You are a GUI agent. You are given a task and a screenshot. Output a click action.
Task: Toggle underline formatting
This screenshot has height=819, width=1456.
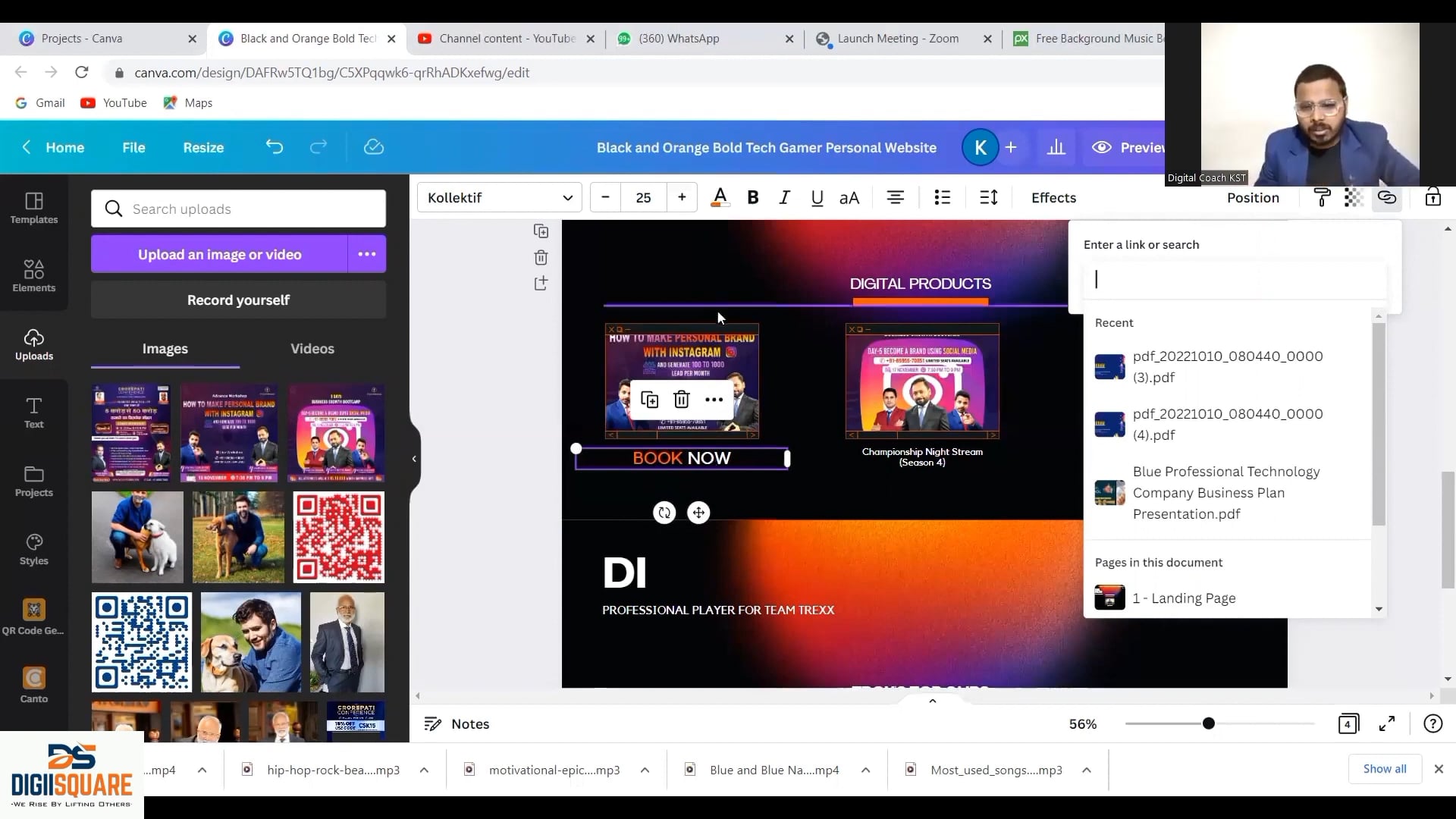coord(817,198)
